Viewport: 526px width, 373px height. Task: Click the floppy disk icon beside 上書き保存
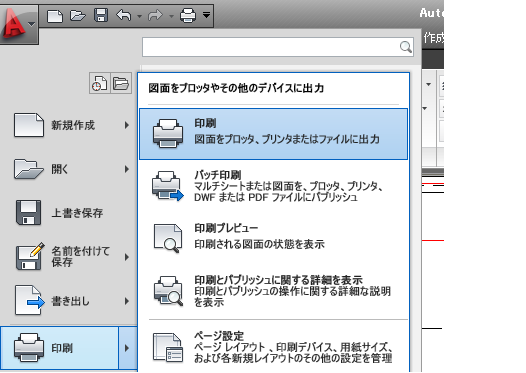[29, 213]
